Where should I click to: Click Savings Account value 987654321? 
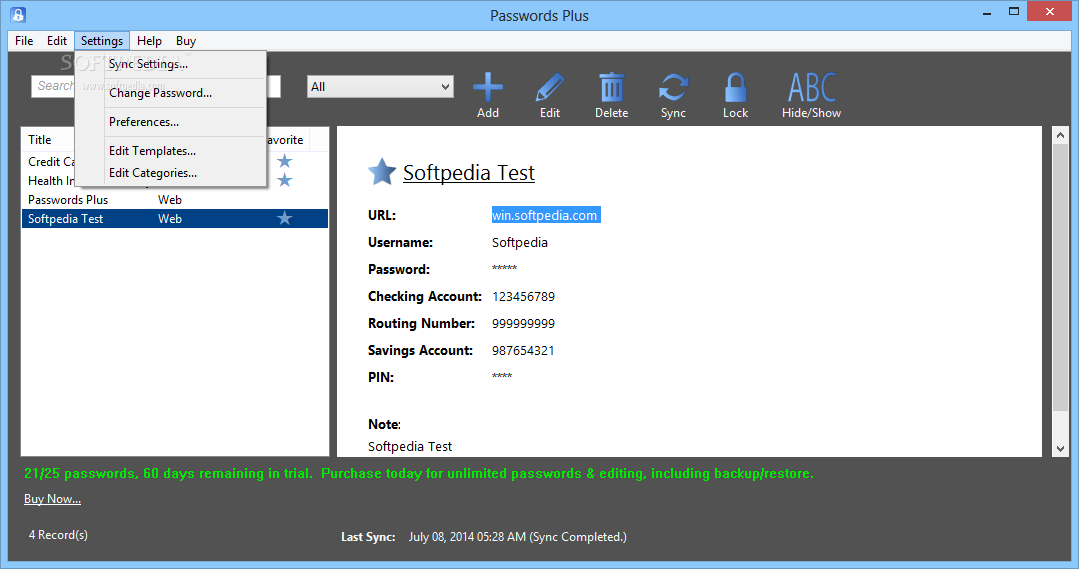coord(523,350)
